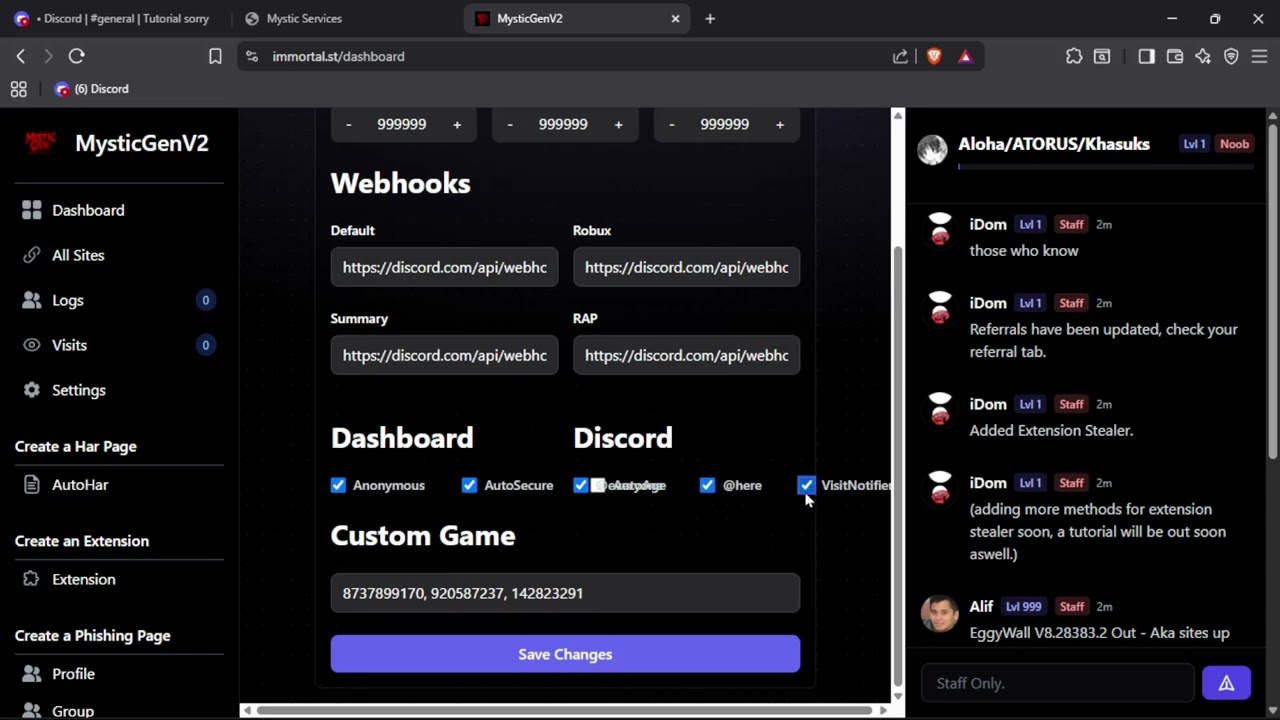Click the send message triangle button in chat
This screenshot has width=1280, height=720.
click(1226, 684)
